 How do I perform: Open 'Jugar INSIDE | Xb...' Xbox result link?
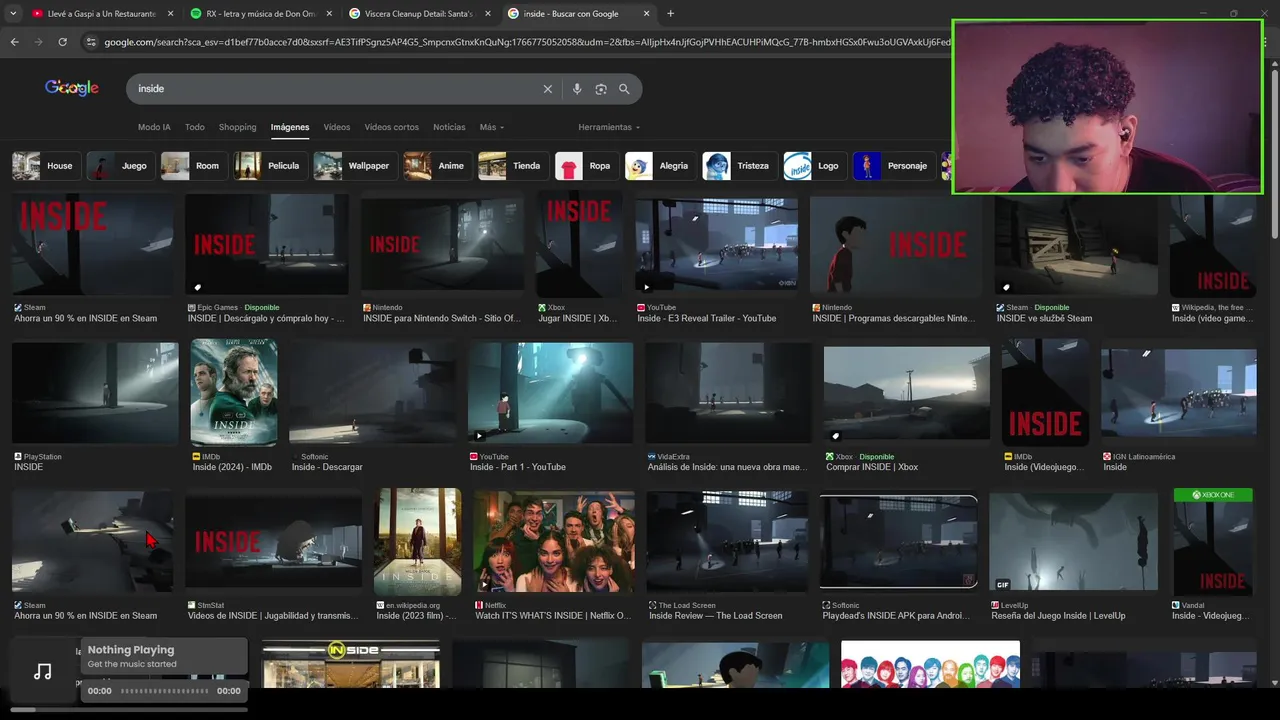click(x=578, y=319)
